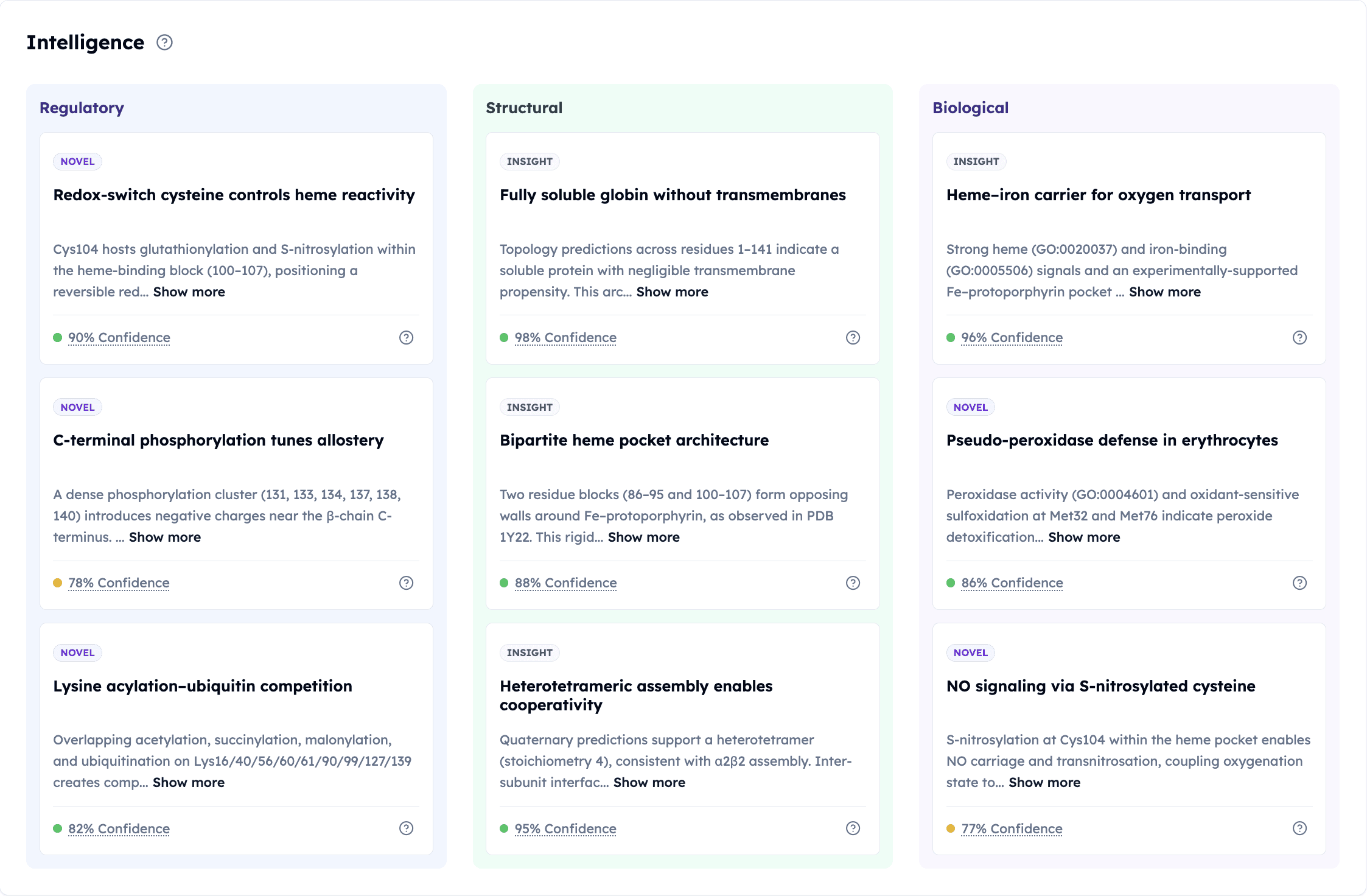Image resolution: width=1367 pixels, height=896 pixels.
Task: Open help icon on Fully soluble globin card
Action: click(853, 338)
